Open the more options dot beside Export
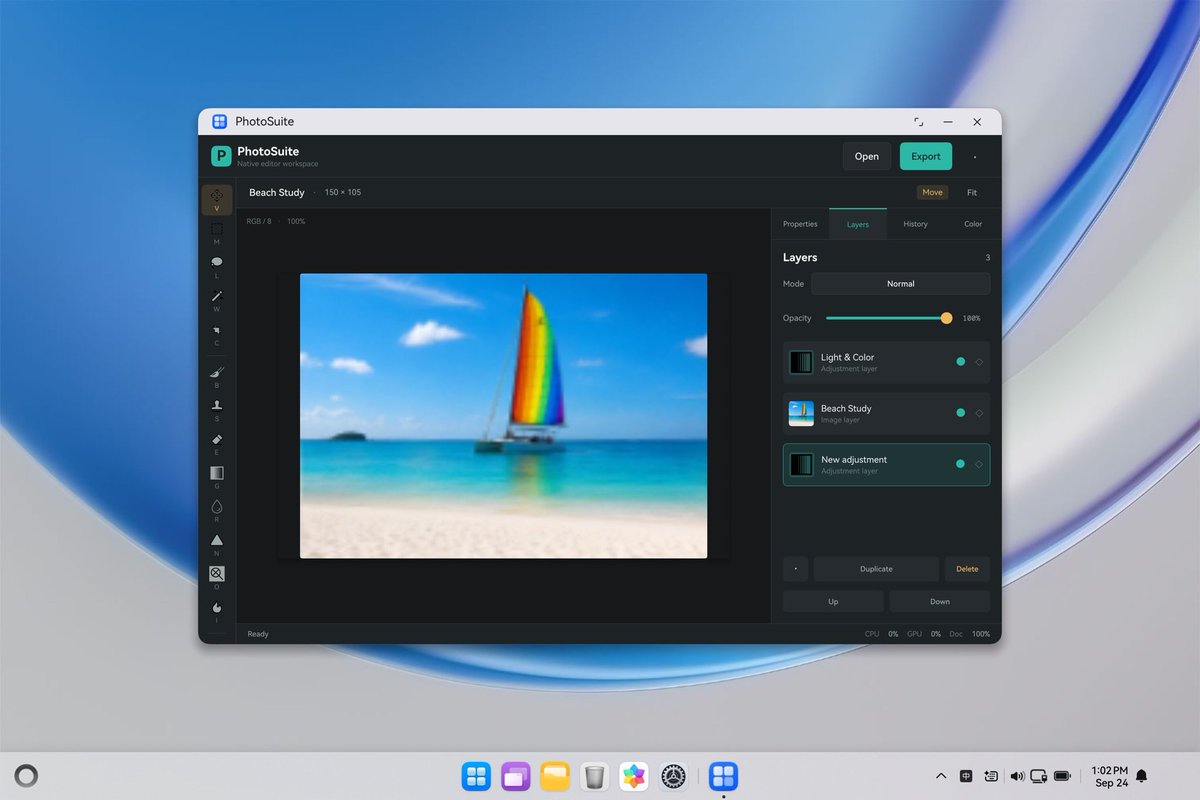The height and width of the screenshot is (800, 1200). point(975,156)
